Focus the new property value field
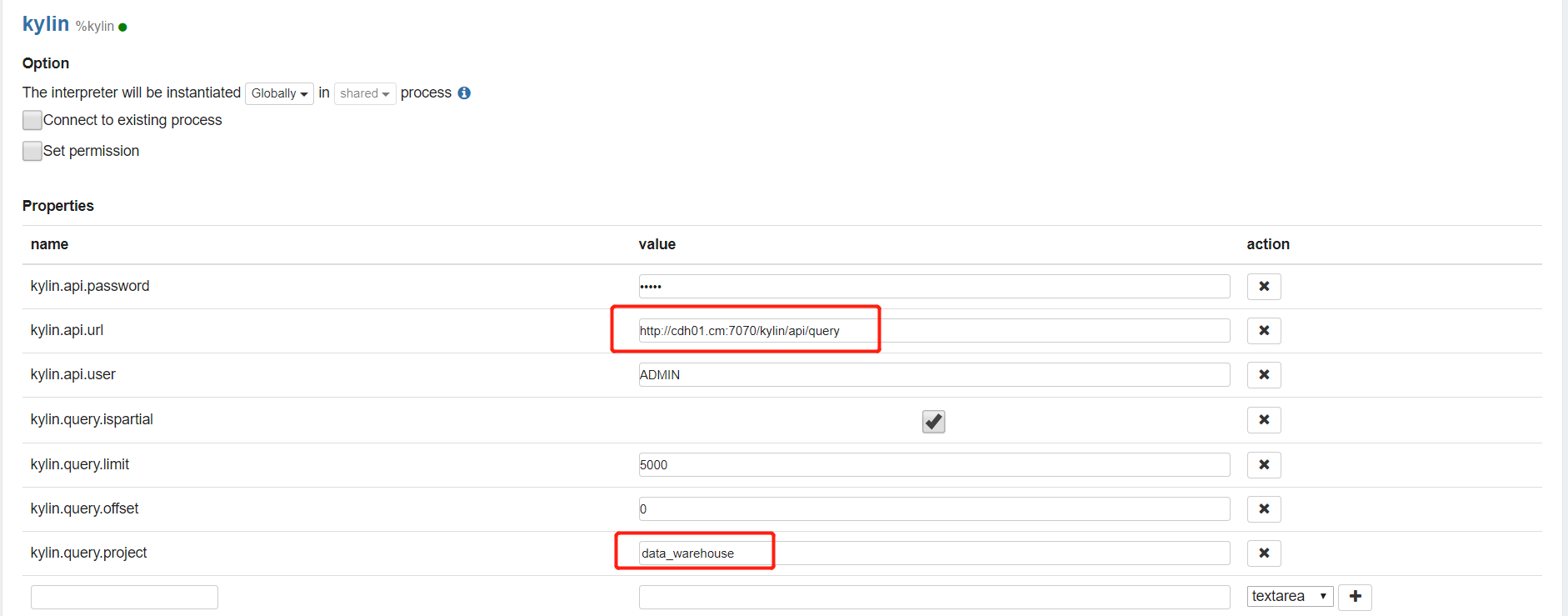The height and width of the screenshot is (616, 1568). [934, 598]
